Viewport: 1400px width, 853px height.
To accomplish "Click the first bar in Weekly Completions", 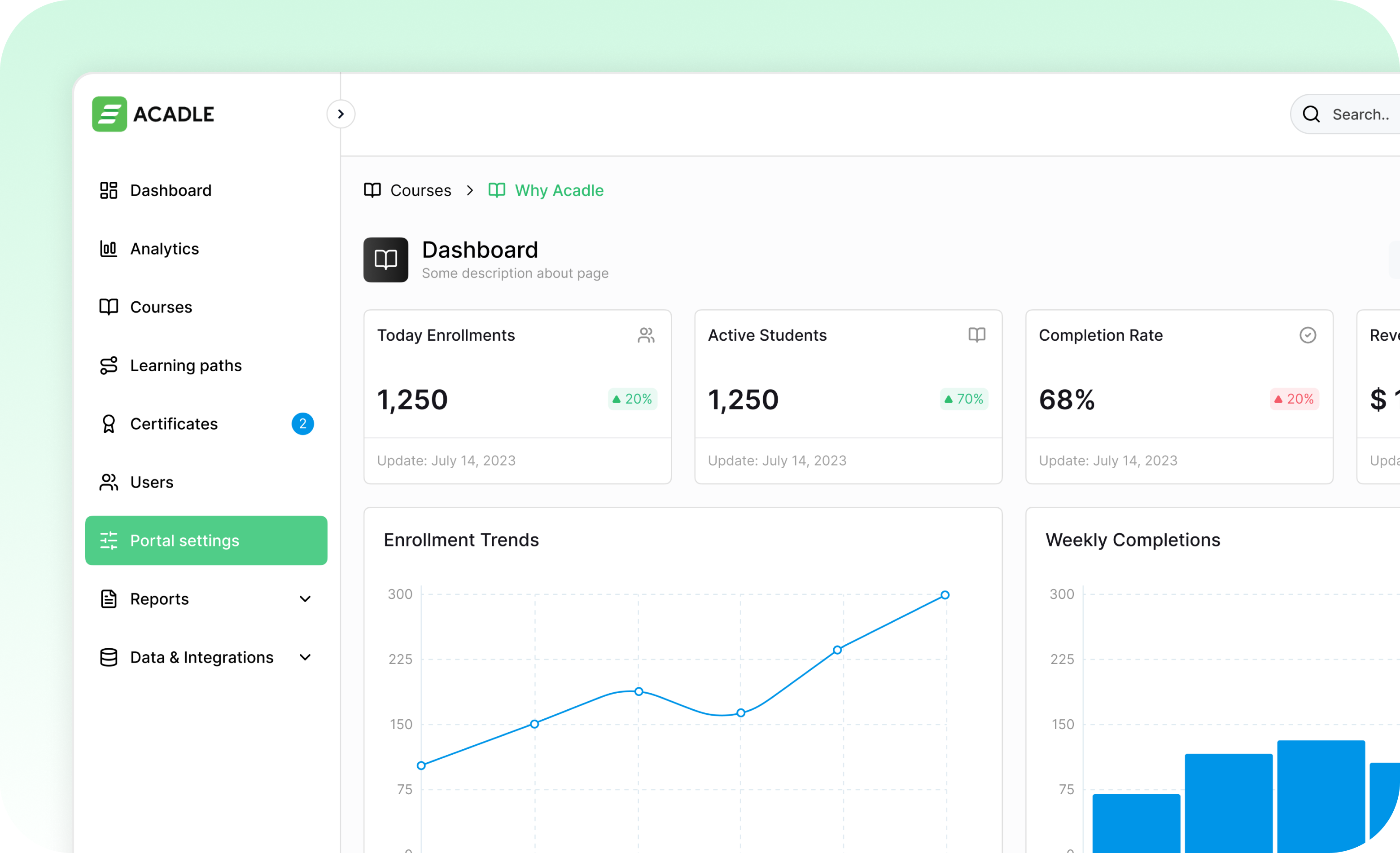I will point(1136,823).
